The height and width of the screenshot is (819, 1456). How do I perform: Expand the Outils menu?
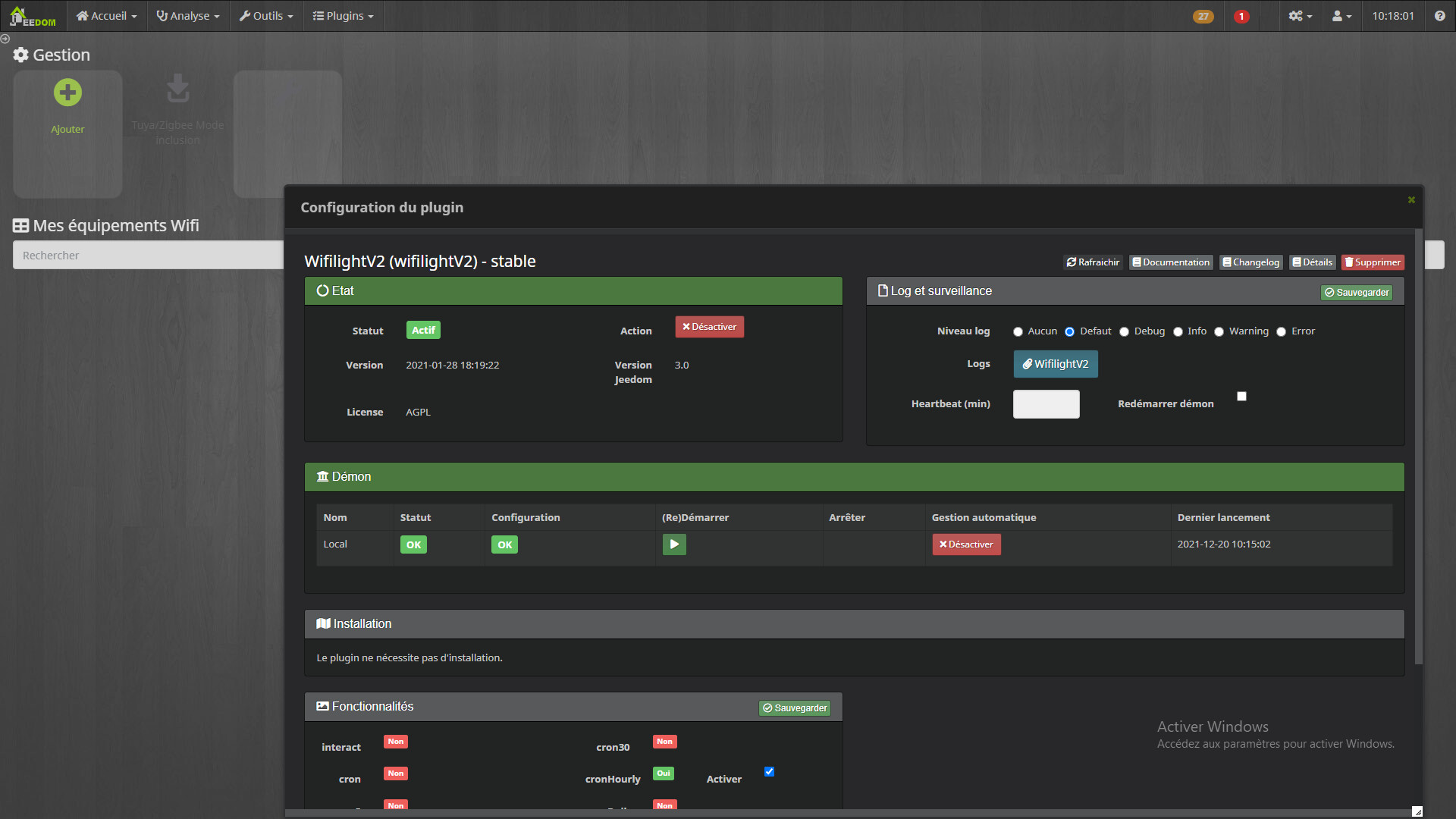pos(266,16)
